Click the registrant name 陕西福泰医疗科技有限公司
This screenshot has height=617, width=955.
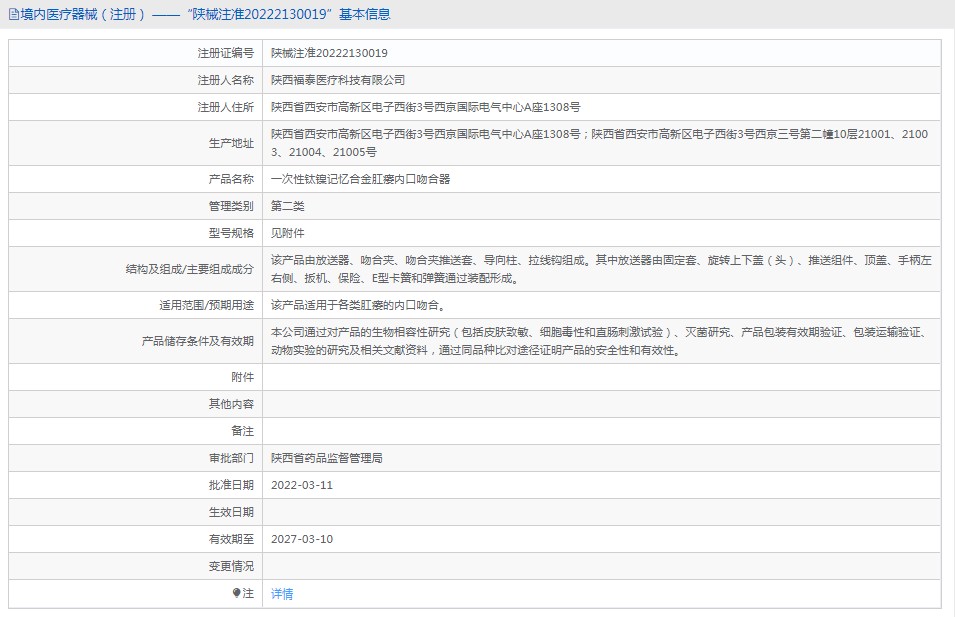point(338,80)
